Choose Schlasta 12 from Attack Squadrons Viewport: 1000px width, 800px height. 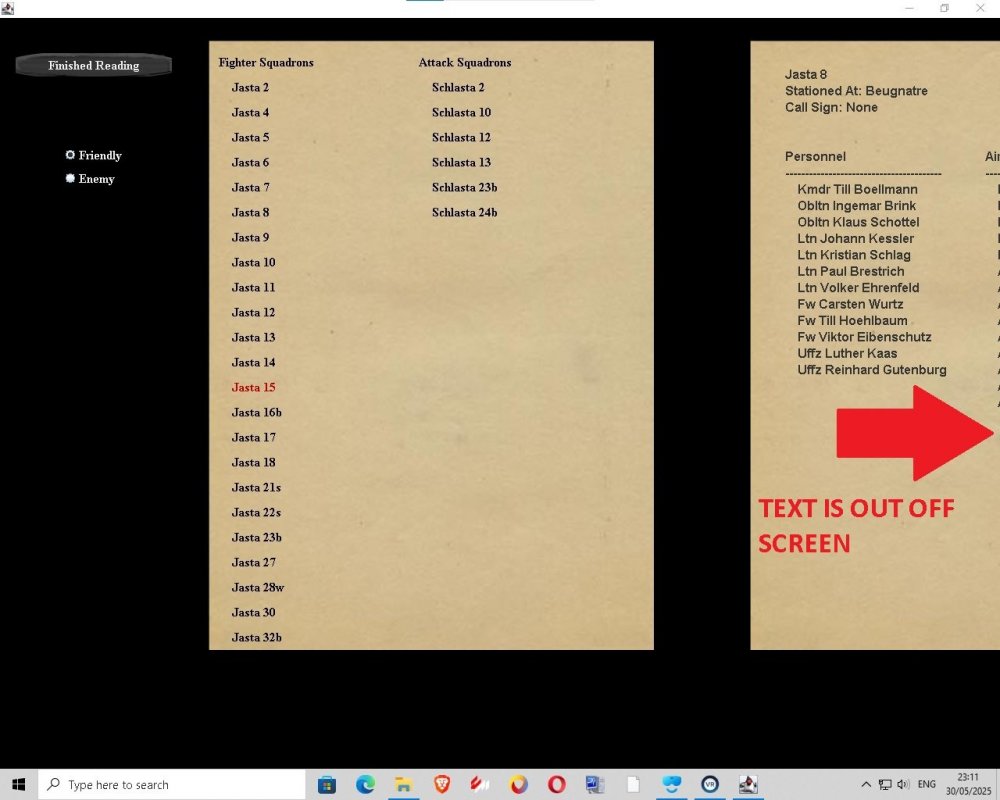(x=461, y=137)
